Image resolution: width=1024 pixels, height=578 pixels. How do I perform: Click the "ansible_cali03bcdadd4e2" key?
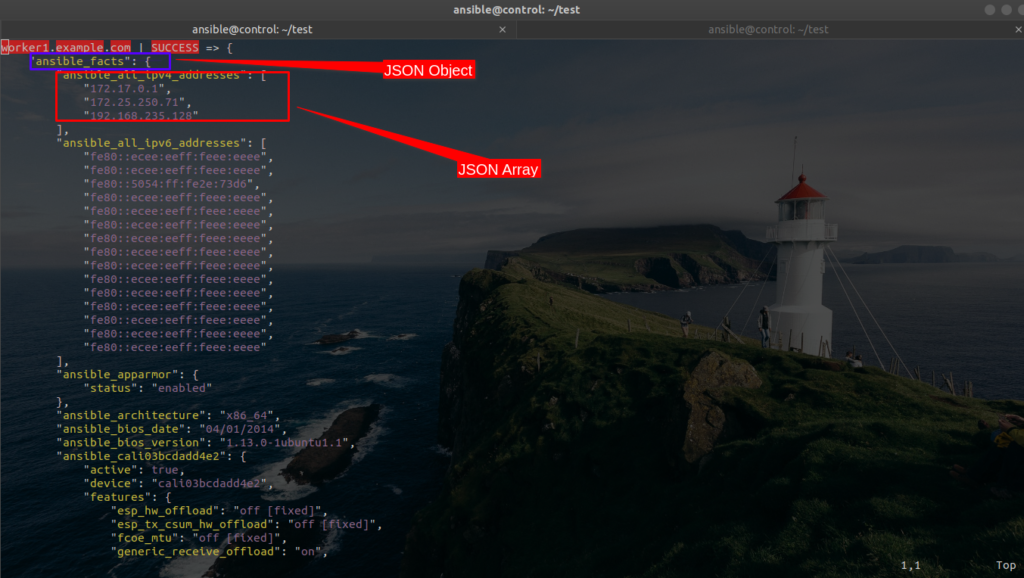[x=141, y=457]
